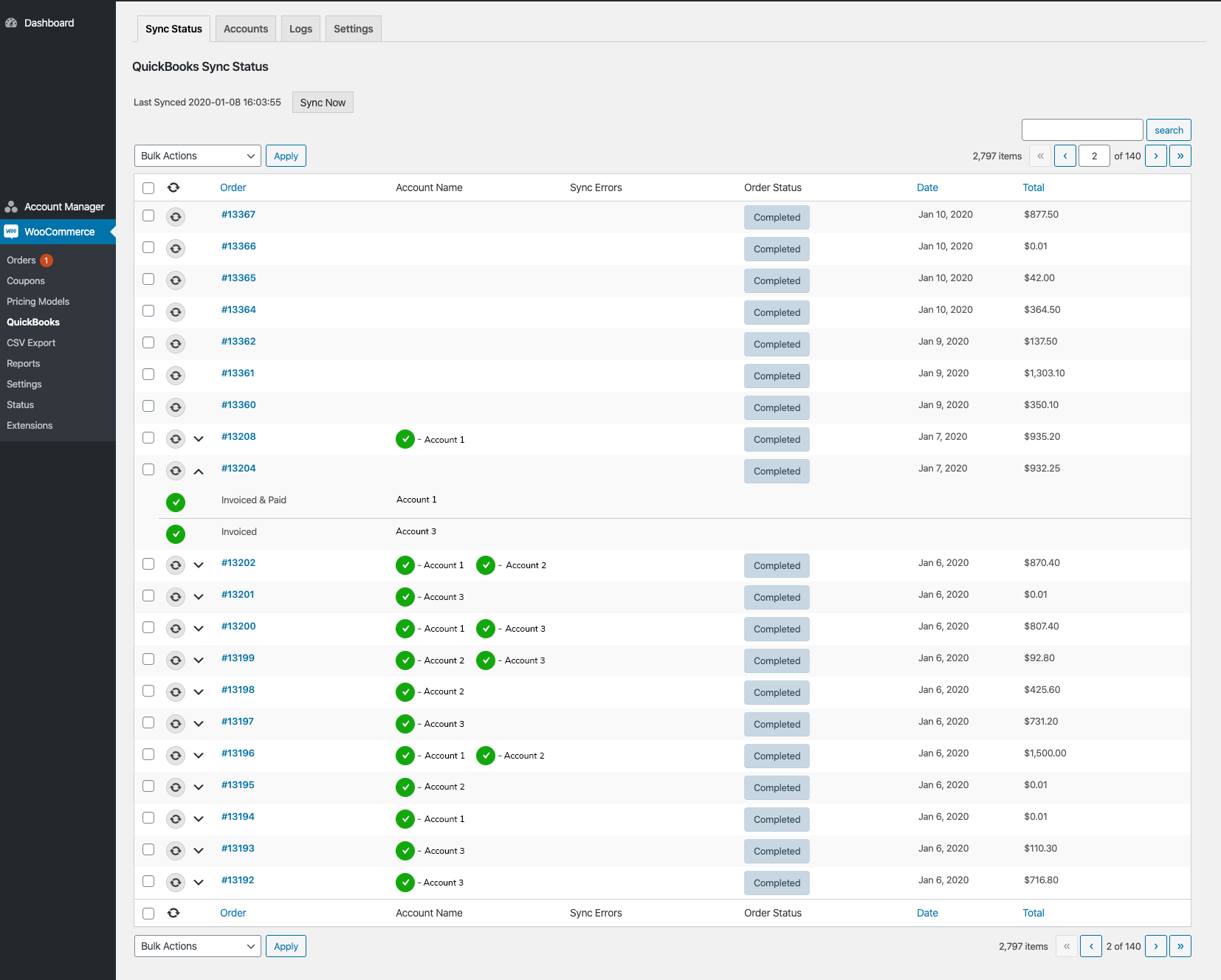Click the sync icon for order #13360
Image resolution: width=1221 pixels, height=980 pixels.
(x=176, y=407)
